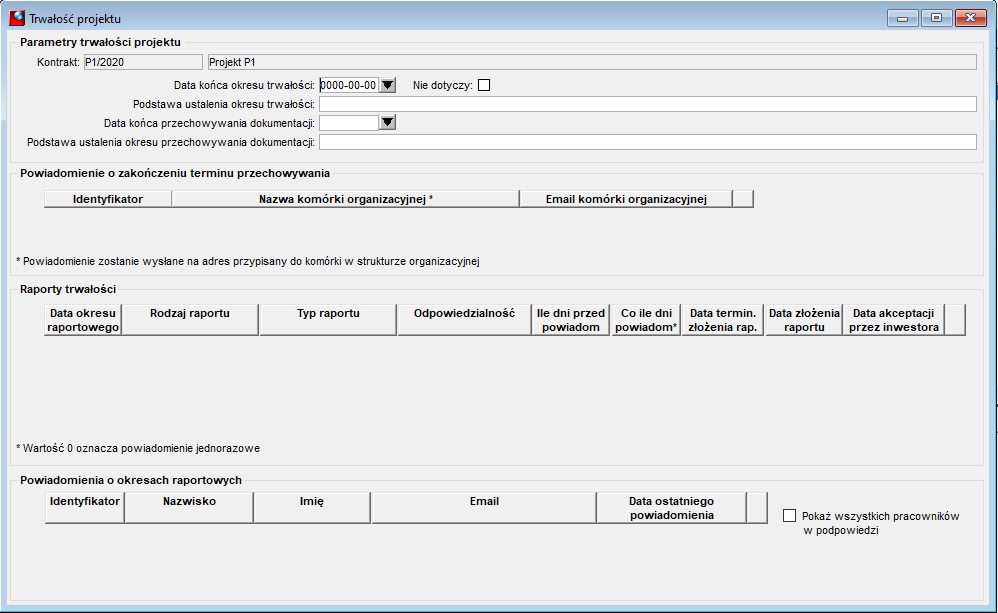Click 'Data ostatniego powiadomienia' column header

click(x=671, y=507)
